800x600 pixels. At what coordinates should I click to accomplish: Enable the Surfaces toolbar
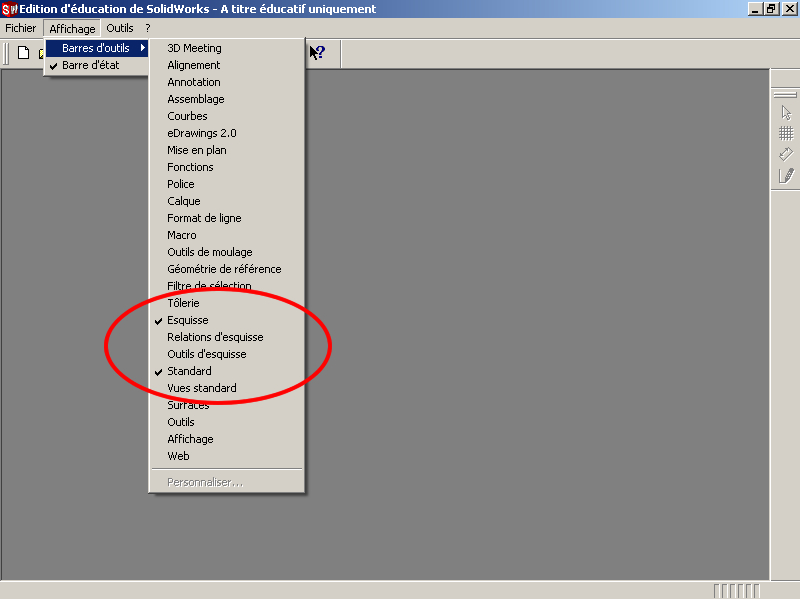click(x=227, y=406)
